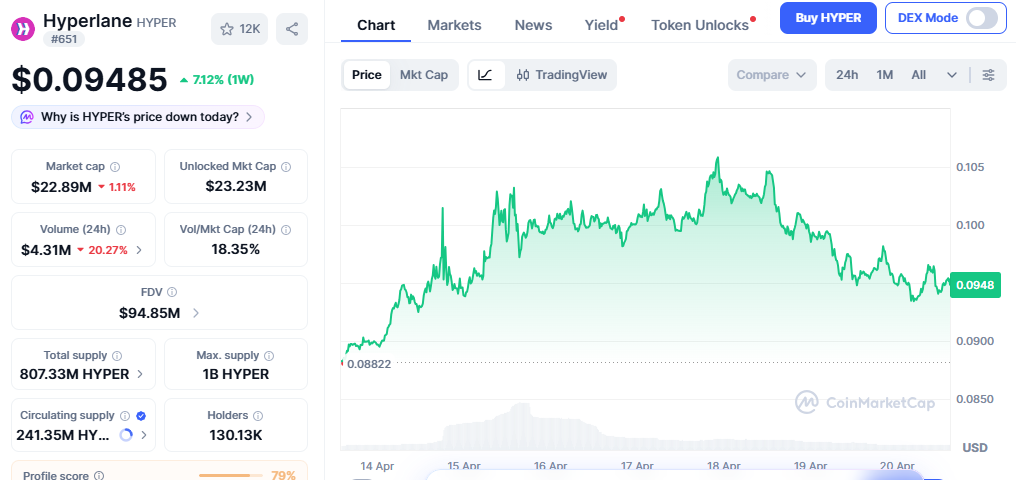The height and width of the screenshot is (480, 1016).
Task: Click the FDV info icon
Action: coord(172,292)
